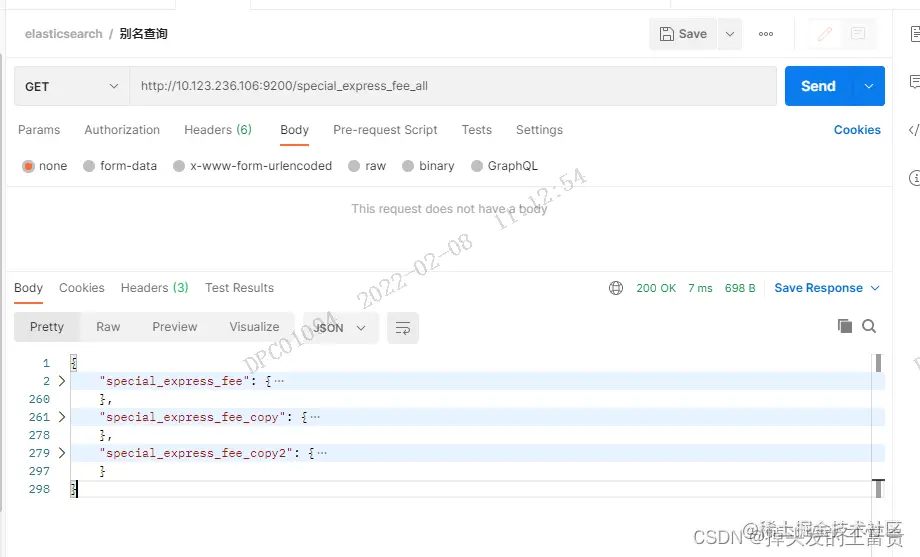Viewport: 920px width, 557px height.
Task: Switch to the Params tab
Action: click(x=39, y=130)
